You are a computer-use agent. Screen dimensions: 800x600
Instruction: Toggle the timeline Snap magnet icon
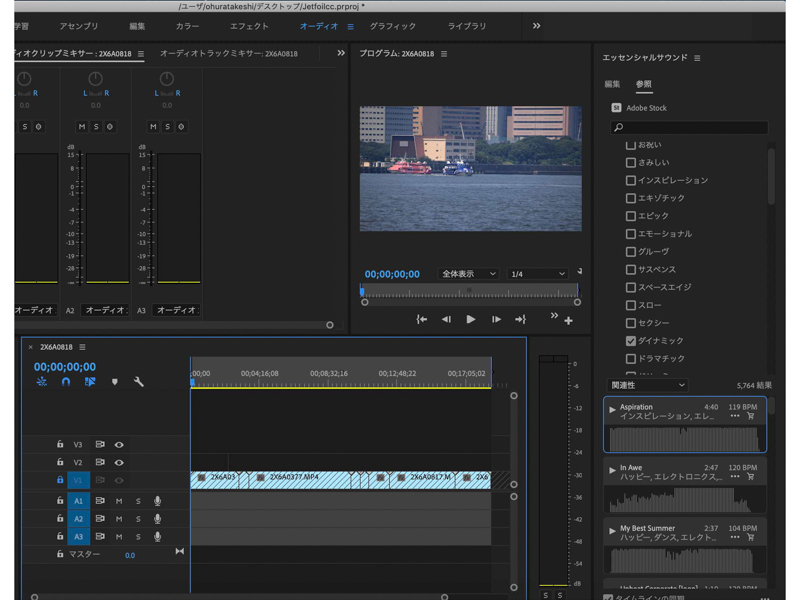(66, 382)
